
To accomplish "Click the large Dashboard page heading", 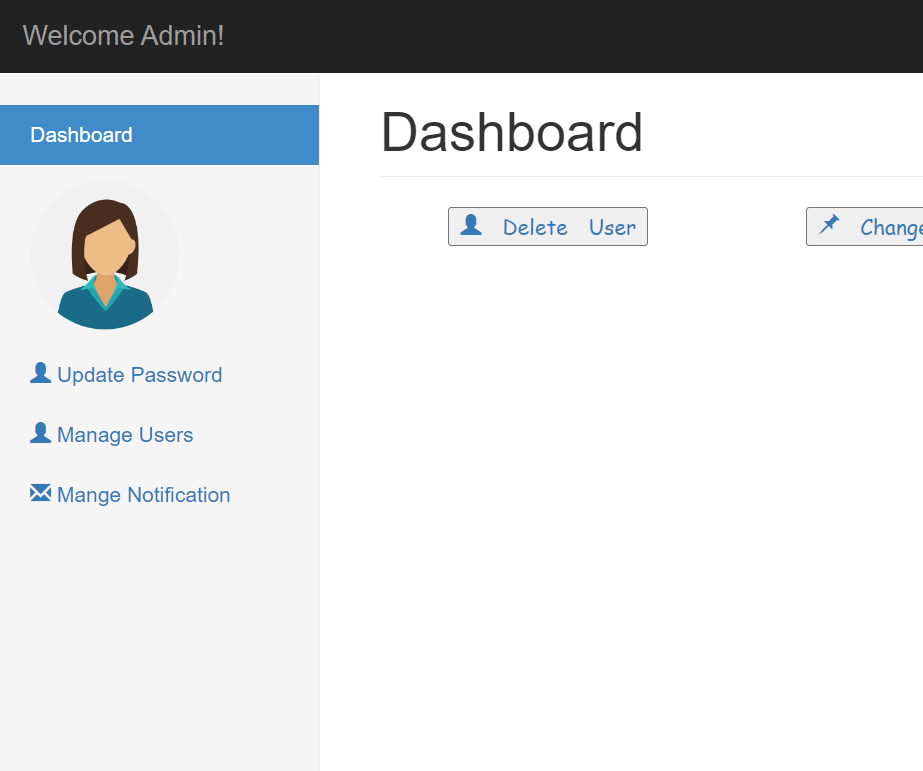I will point(511,133).
